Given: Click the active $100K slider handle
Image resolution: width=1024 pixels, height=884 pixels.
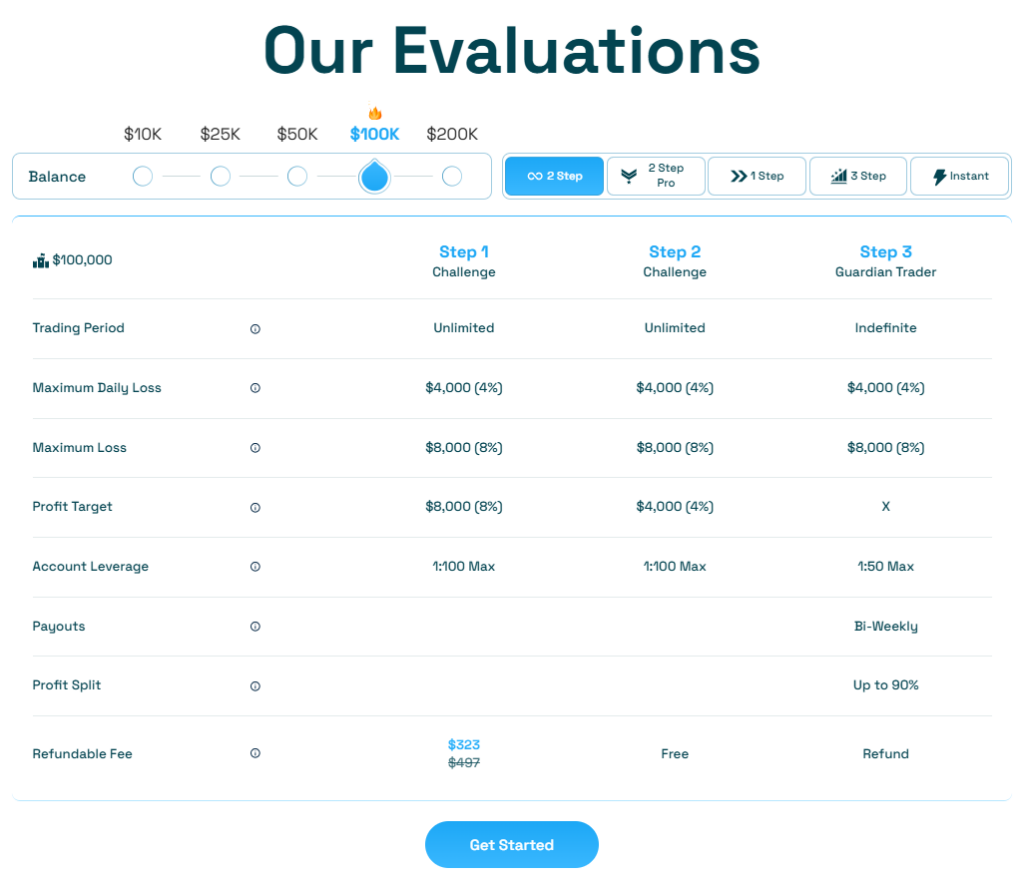Looking at the screenshot, I should 374,177.
